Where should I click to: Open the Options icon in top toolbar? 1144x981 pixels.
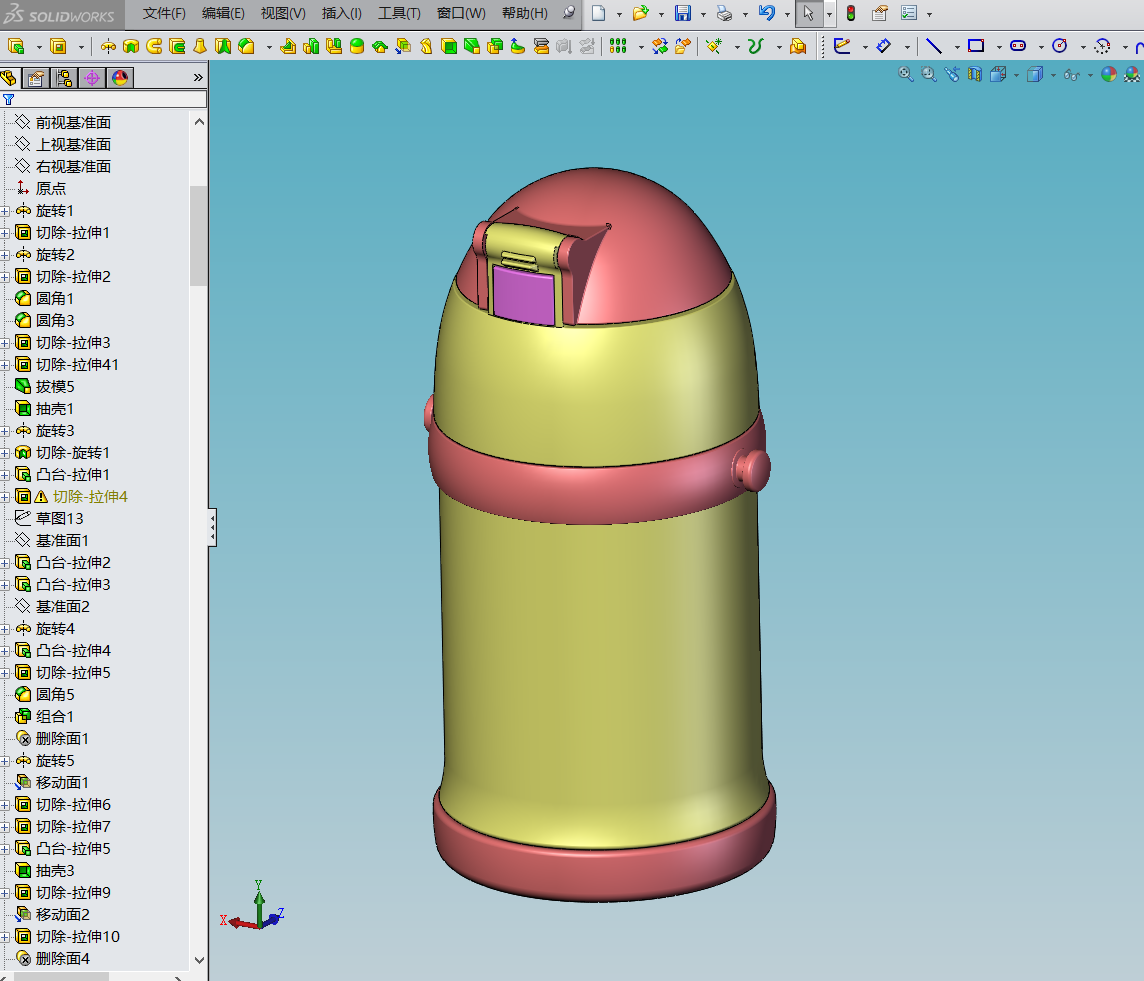pyautogui.click(x=908, y=13)
